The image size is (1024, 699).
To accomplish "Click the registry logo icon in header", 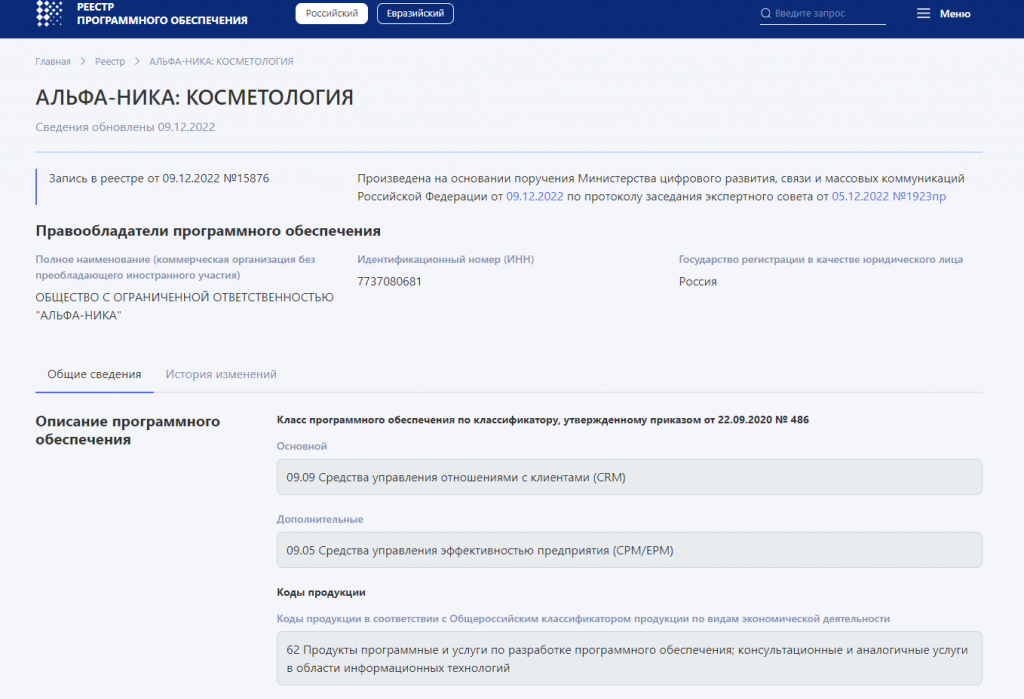I will tap(49, 13).
